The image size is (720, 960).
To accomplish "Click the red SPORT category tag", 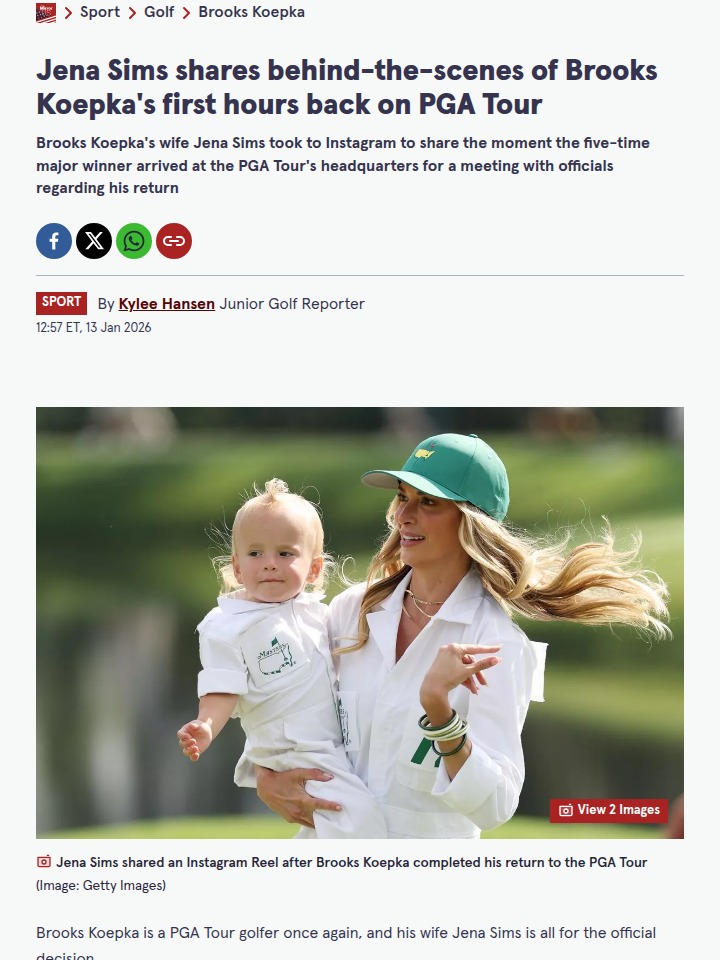I will coord(61,302).
